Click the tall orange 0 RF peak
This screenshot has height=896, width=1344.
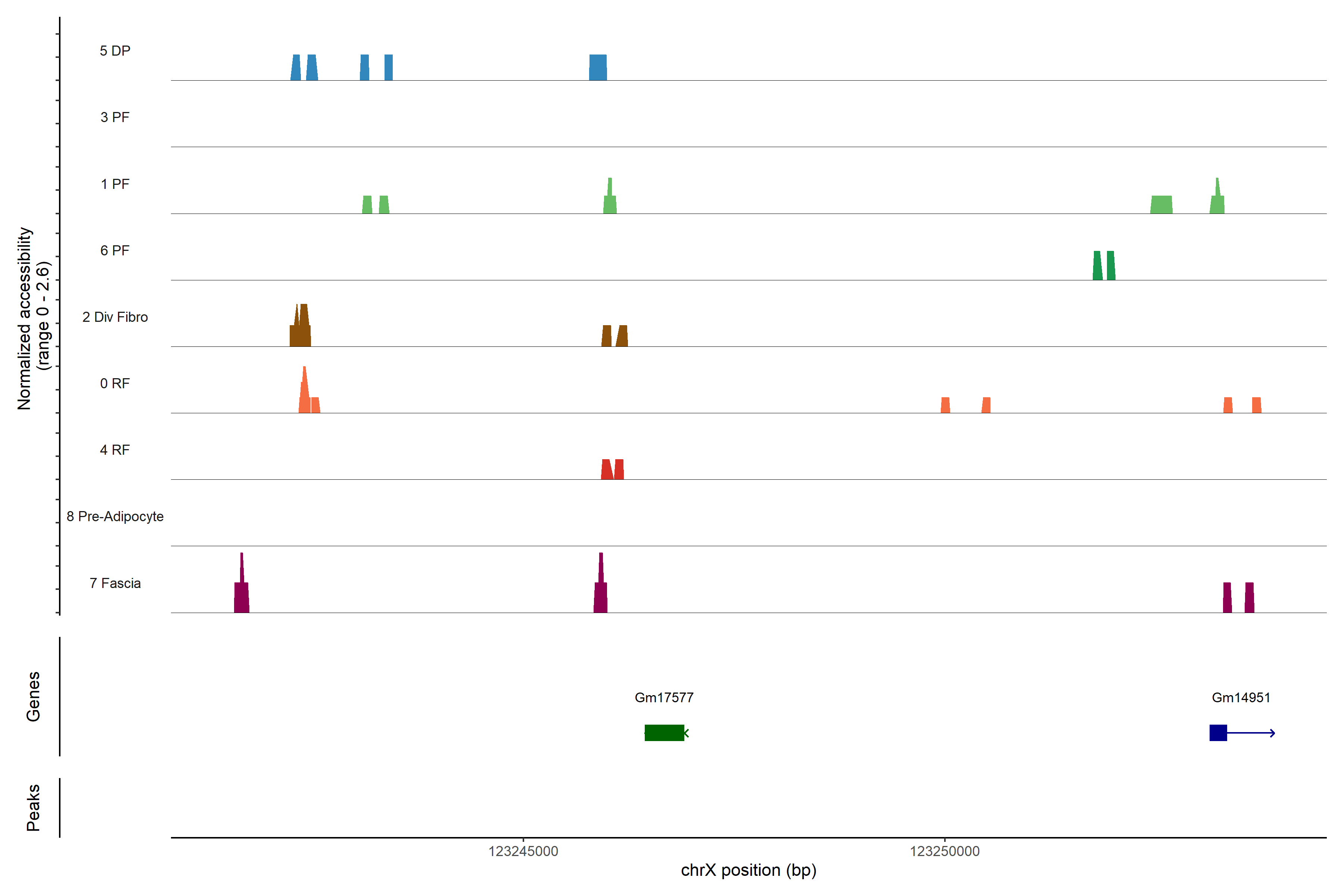pos(305,394)
